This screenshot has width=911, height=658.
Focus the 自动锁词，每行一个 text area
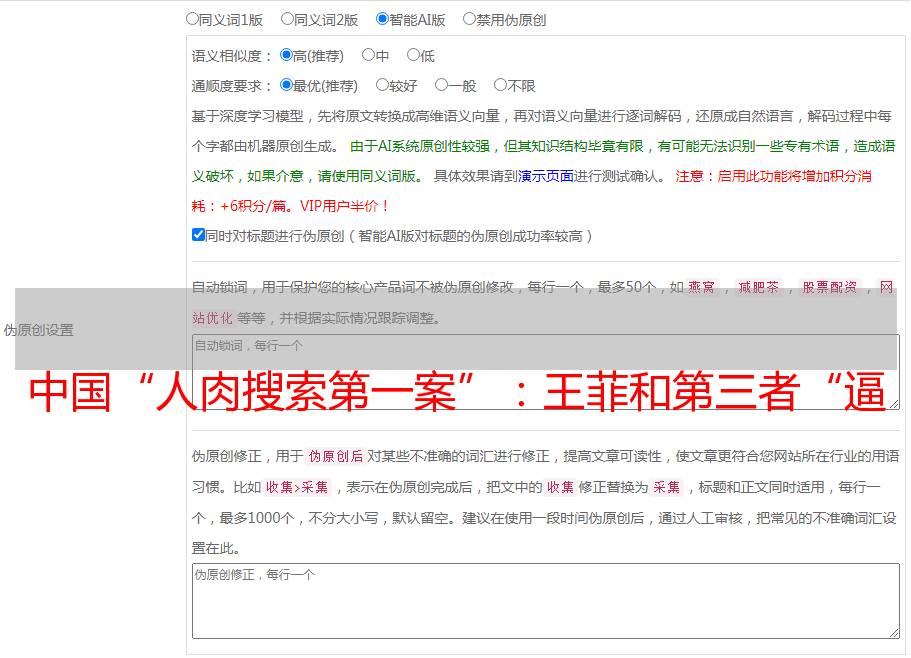pos(546,372)
